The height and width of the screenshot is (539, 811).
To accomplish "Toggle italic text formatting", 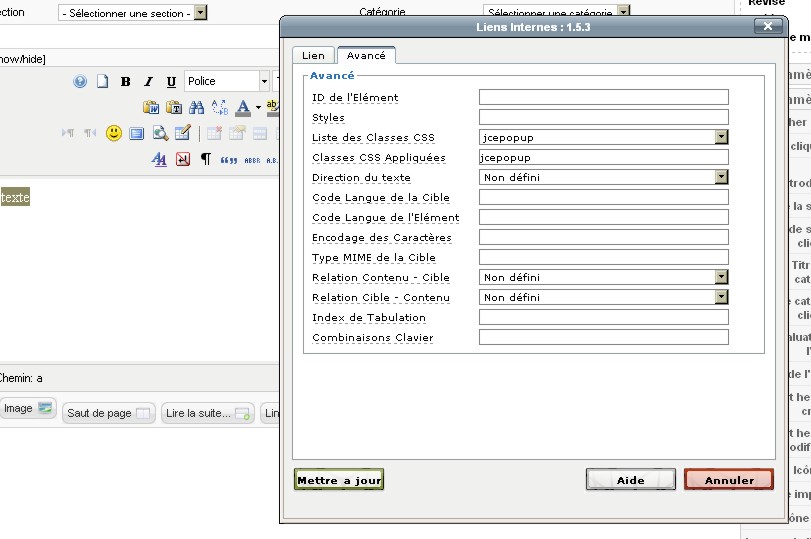I will pyautogui.click(x=148, y=82).
